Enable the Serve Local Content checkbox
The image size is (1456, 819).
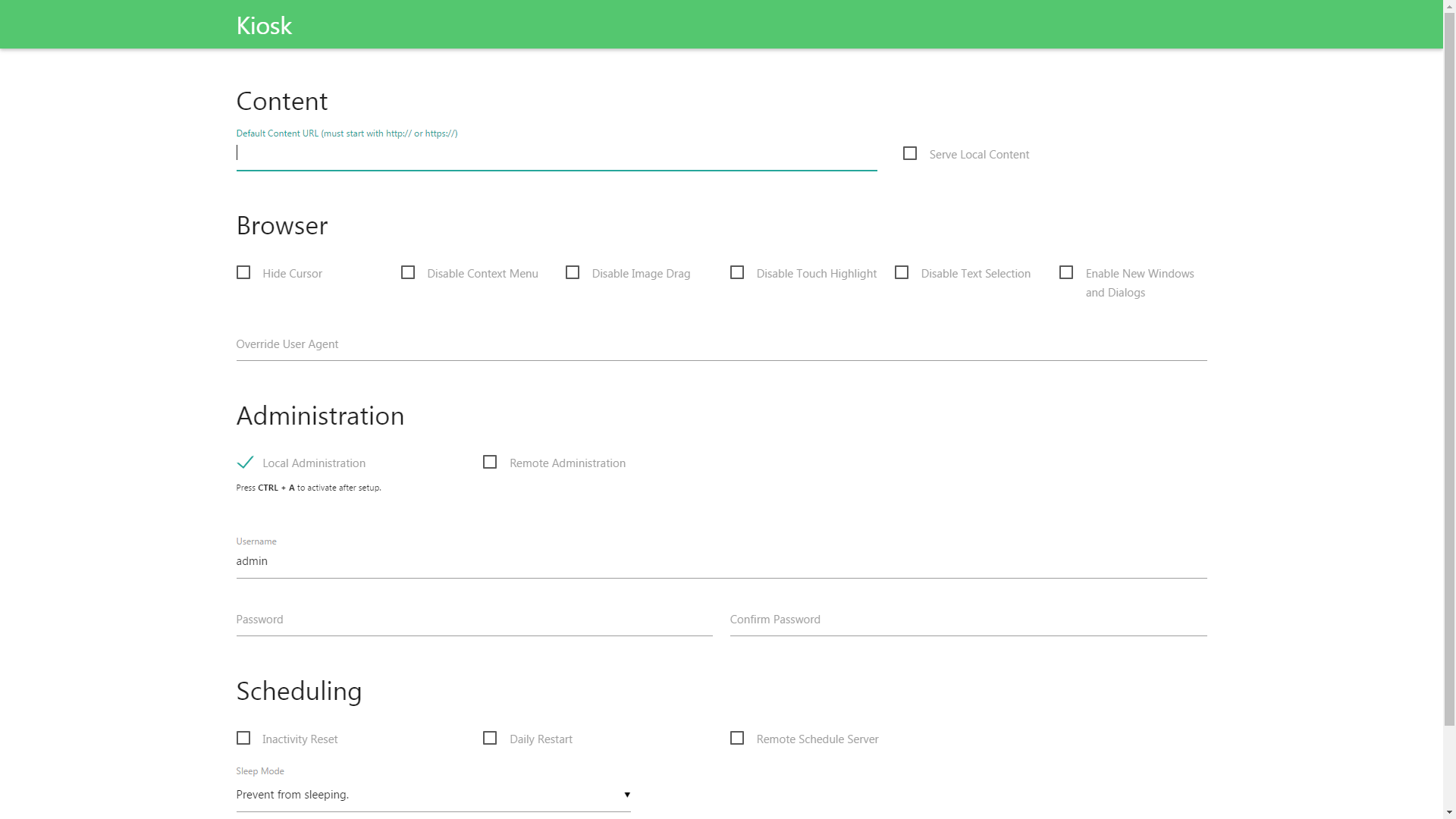(x=910, y=153)
